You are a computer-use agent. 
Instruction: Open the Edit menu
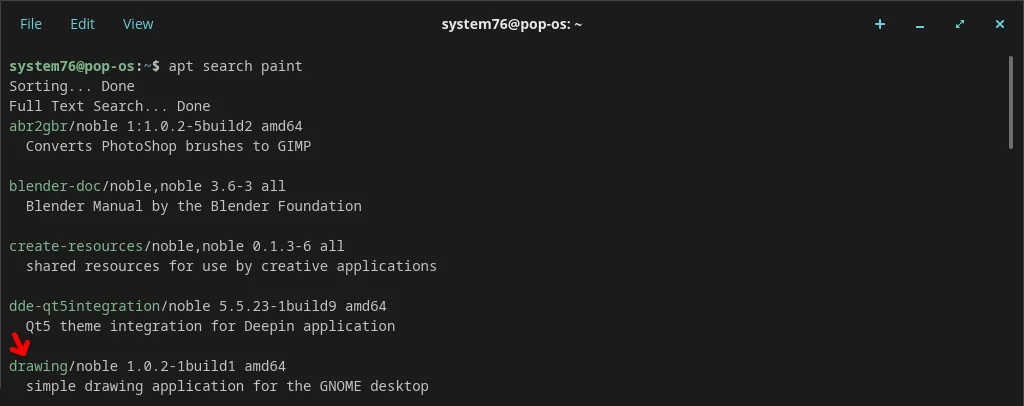tap(83, 24)
